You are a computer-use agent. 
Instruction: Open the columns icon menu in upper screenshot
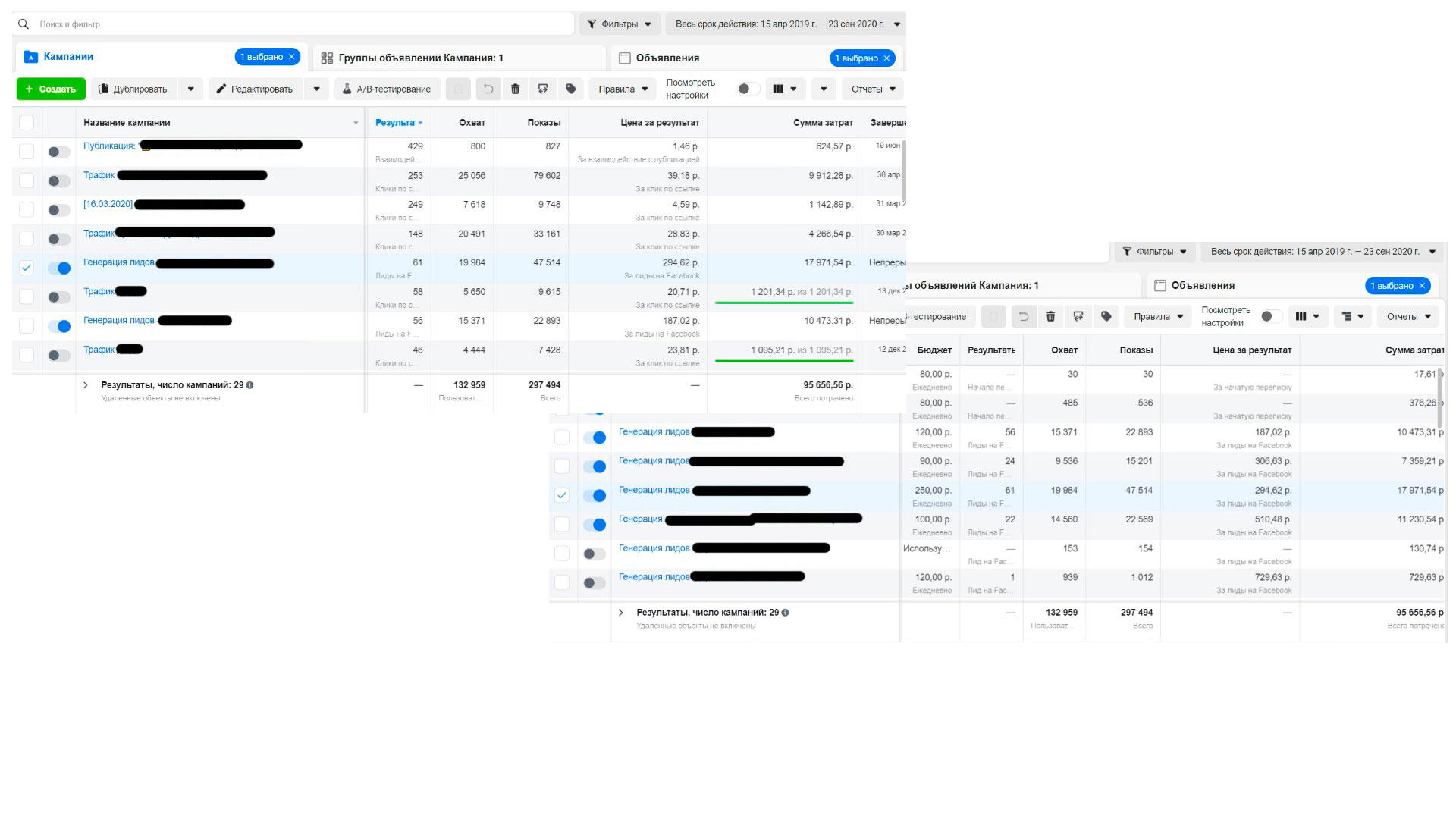pos(785,89)
